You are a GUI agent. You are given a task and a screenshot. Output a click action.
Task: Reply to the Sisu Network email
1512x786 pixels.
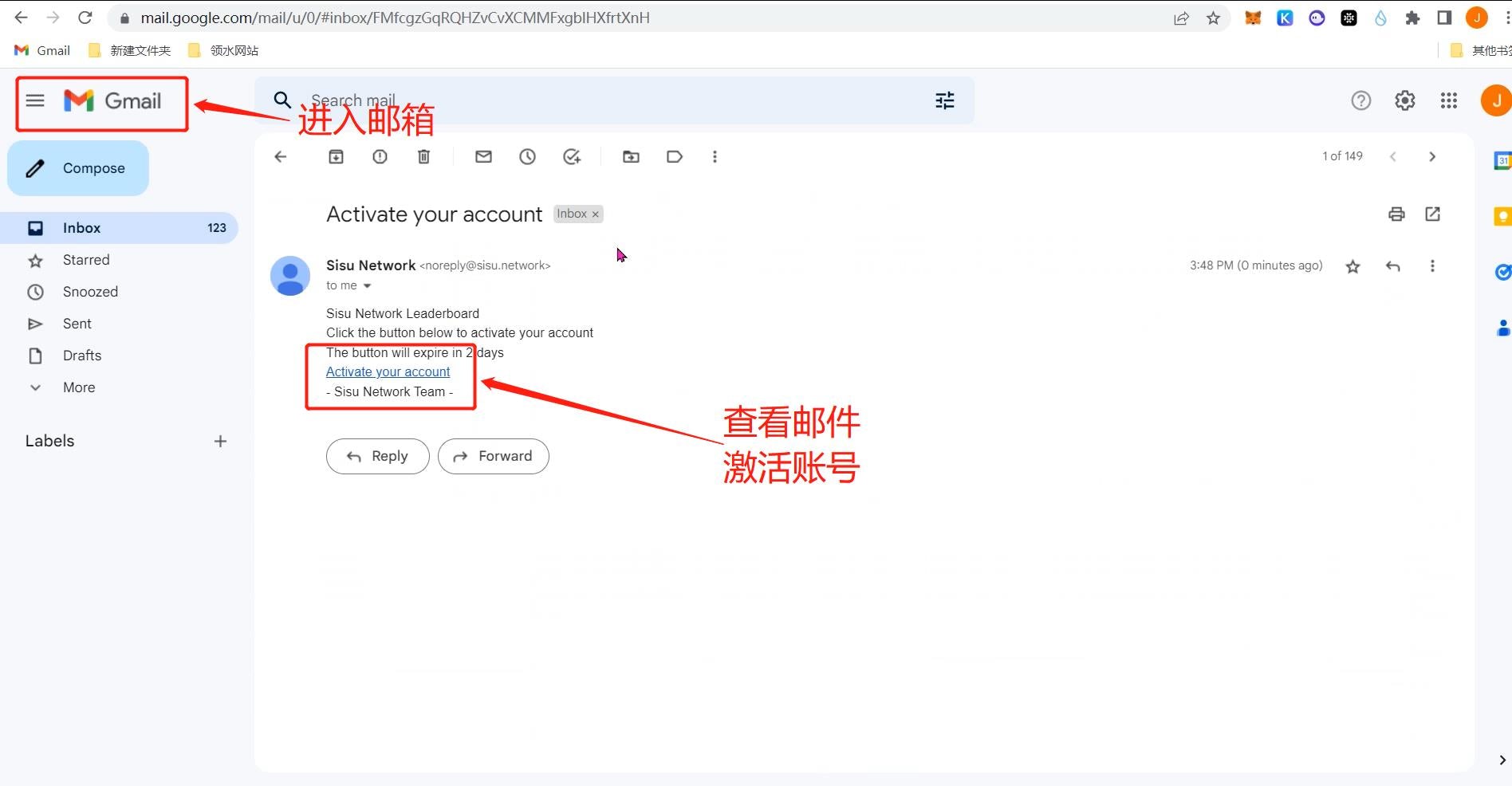[377, 456]
